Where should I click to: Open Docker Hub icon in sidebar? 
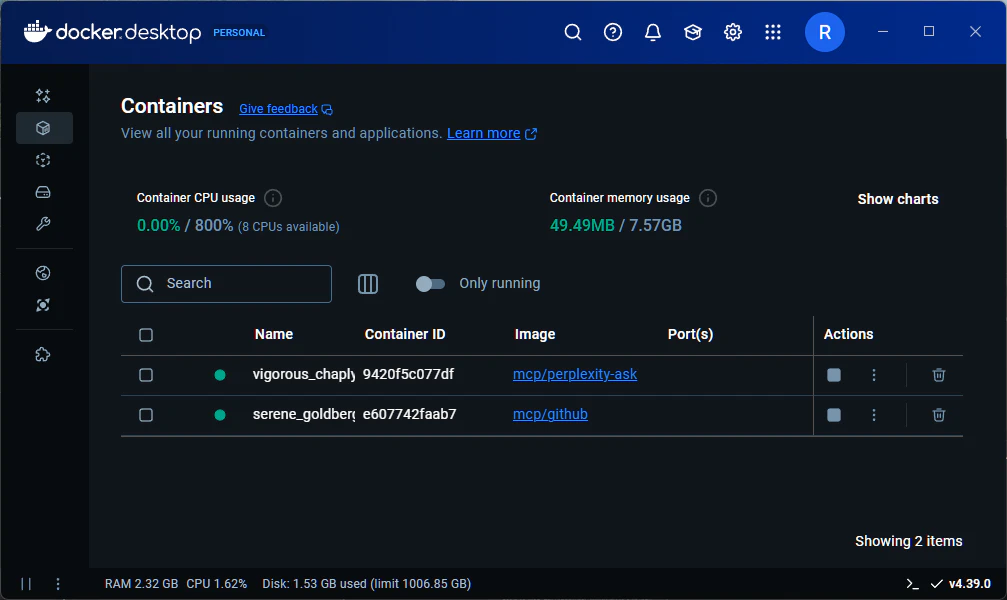tap(43, 273)
